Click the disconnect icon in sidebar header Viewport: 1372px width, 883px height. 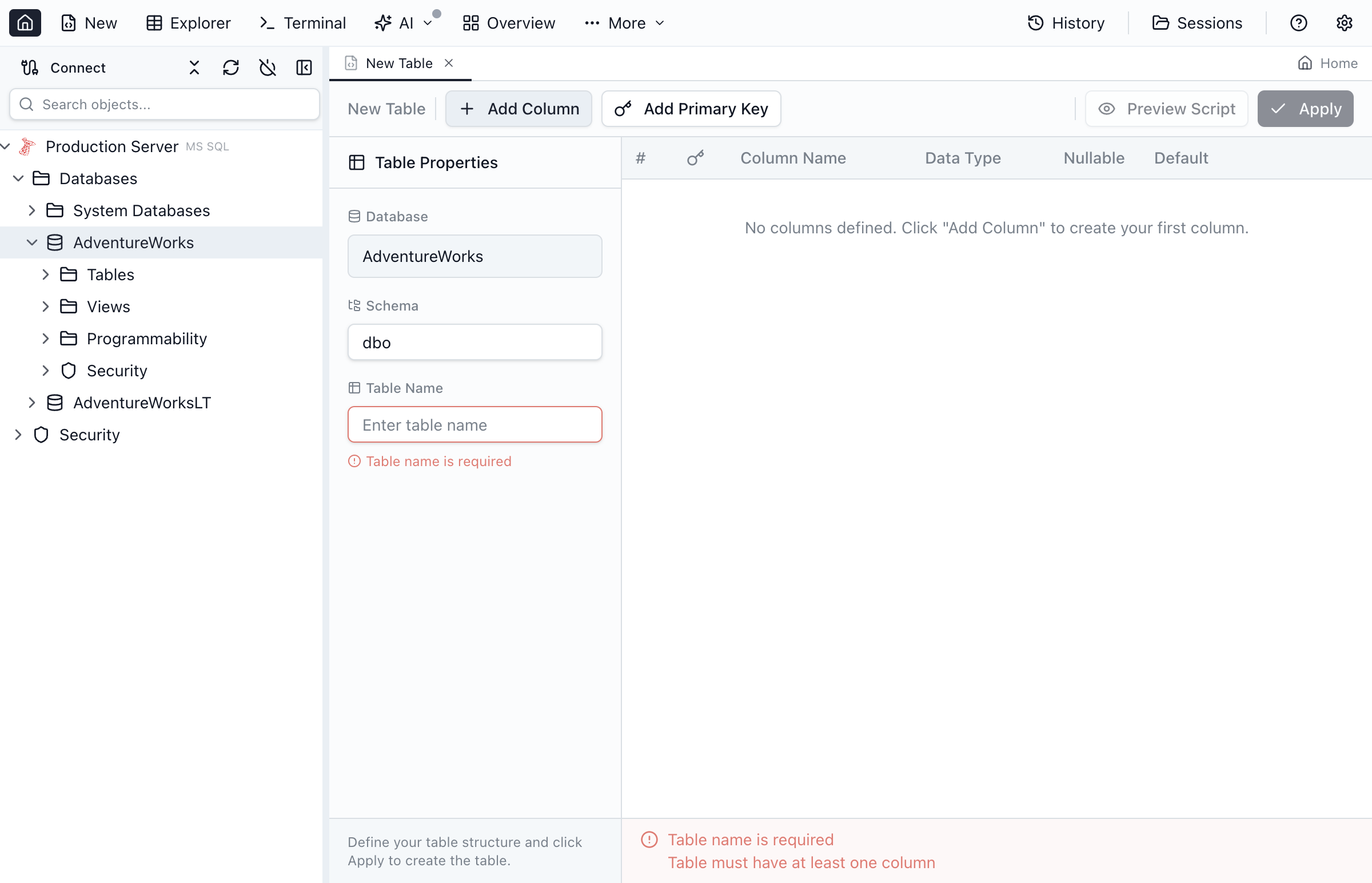[267, 67]
